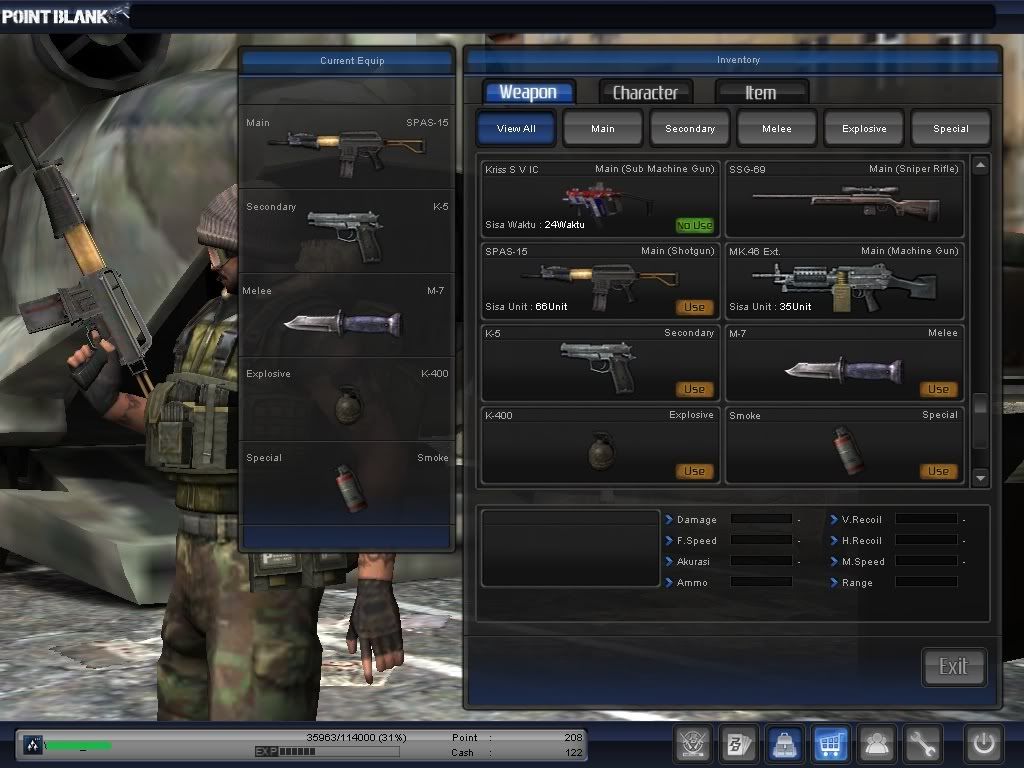
Task: Click the EXP progress bar
Action: click(x=327, y=752)
